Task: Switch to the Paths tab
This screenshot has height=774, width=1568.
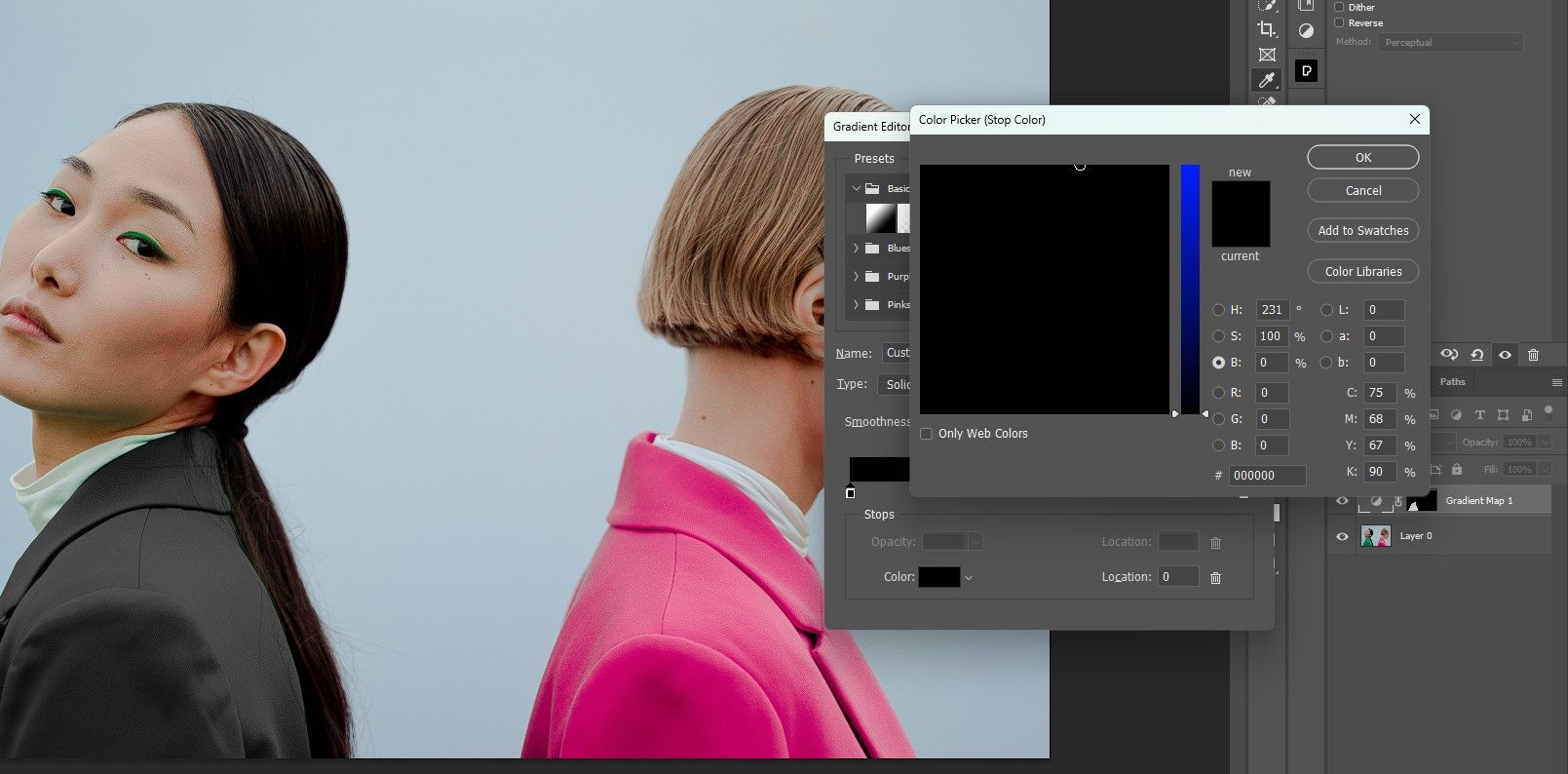Action: coord(1452,382)
